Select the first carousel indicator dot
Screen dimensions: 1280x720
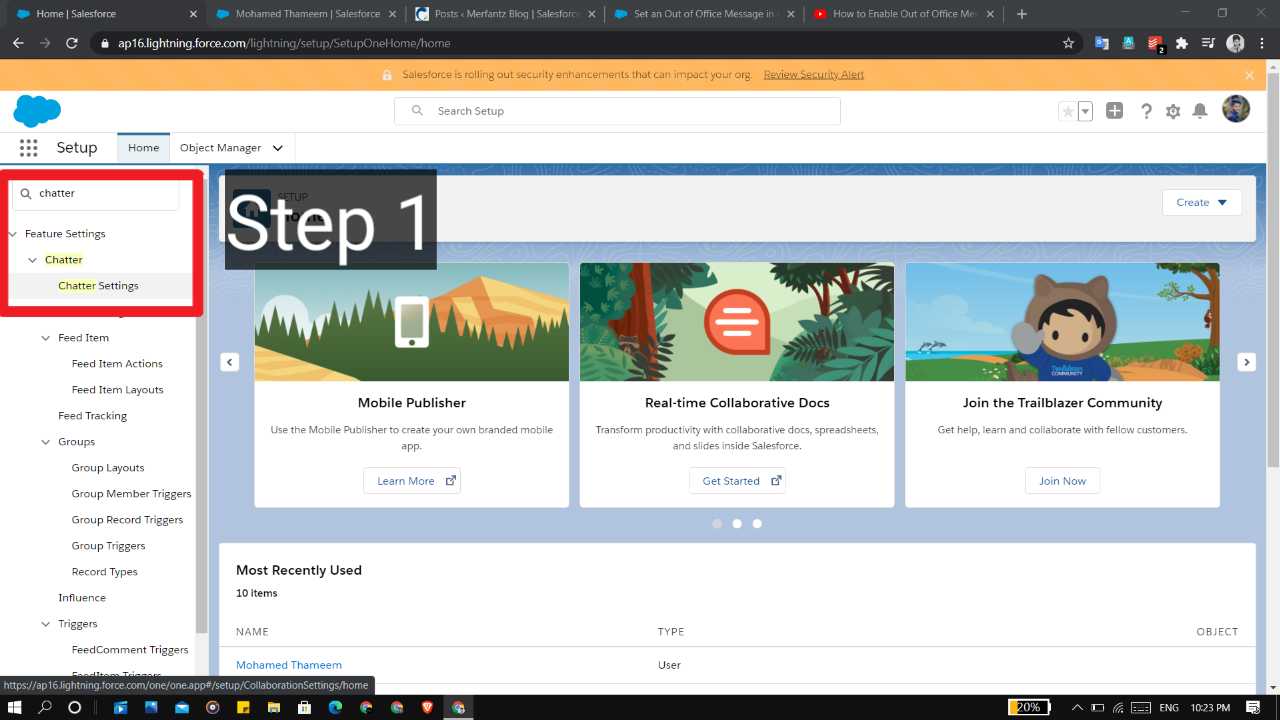(x=717, y=523)
